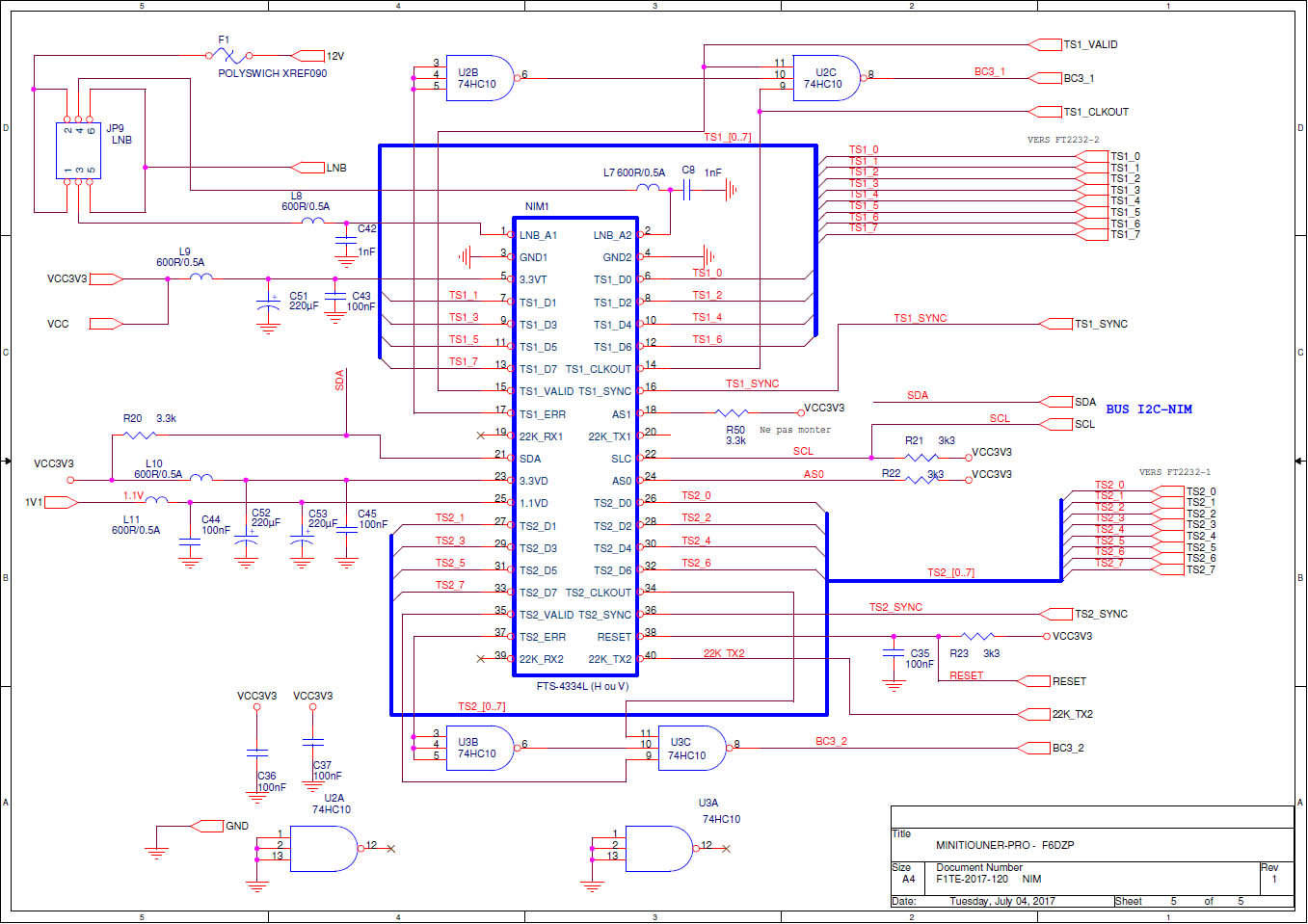This screenshot has width=1308, height=924.
Task: Click the C35 100nF reset capacitor
Action: point(894,654)
